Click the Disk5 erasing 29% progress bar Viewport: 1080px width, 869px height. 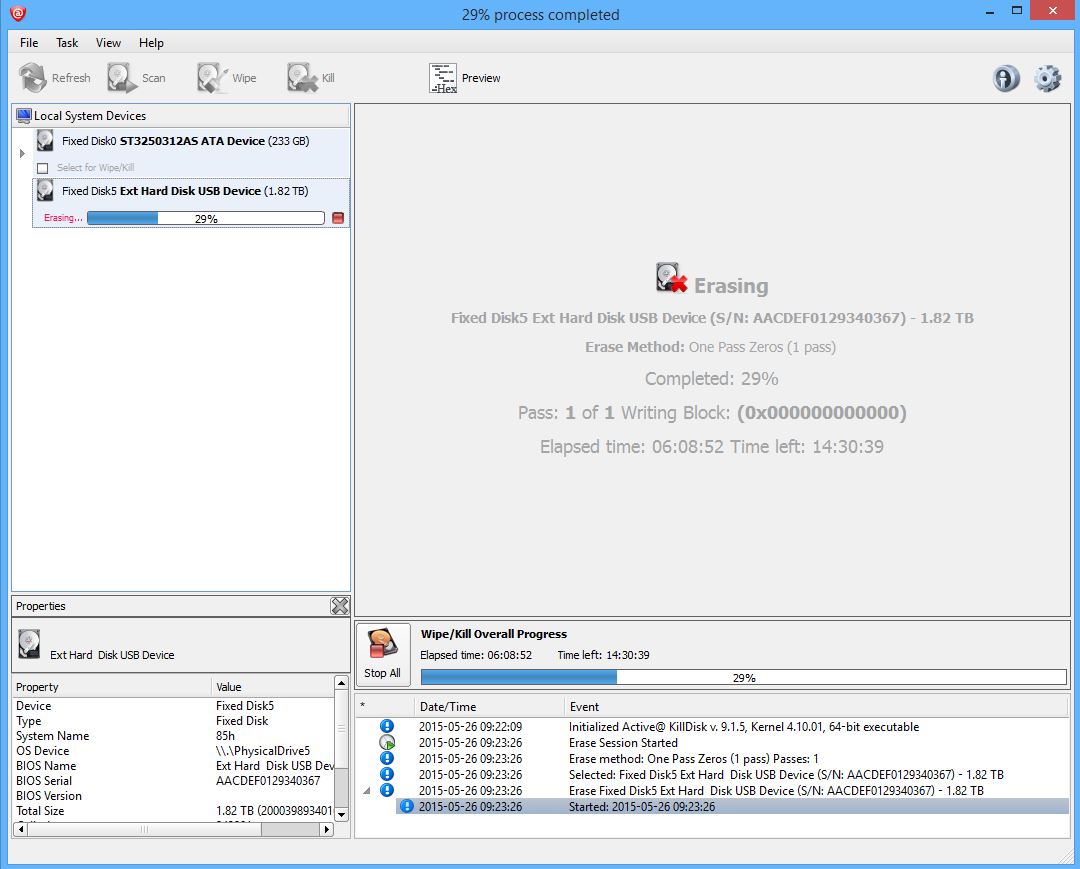tap(206, 218)
